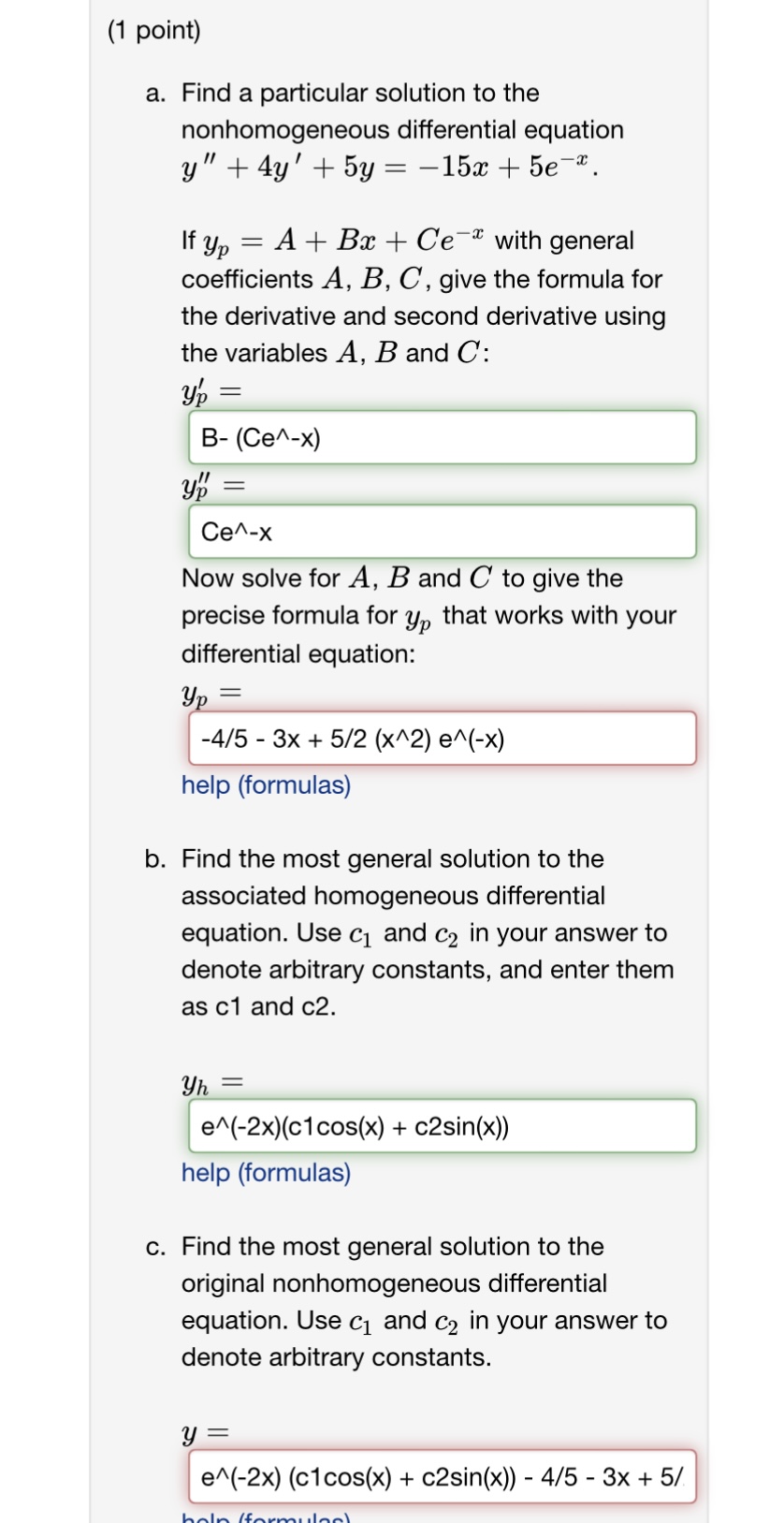
Task: Open the help (formulas) link below yp
Action: pos(265,784)
